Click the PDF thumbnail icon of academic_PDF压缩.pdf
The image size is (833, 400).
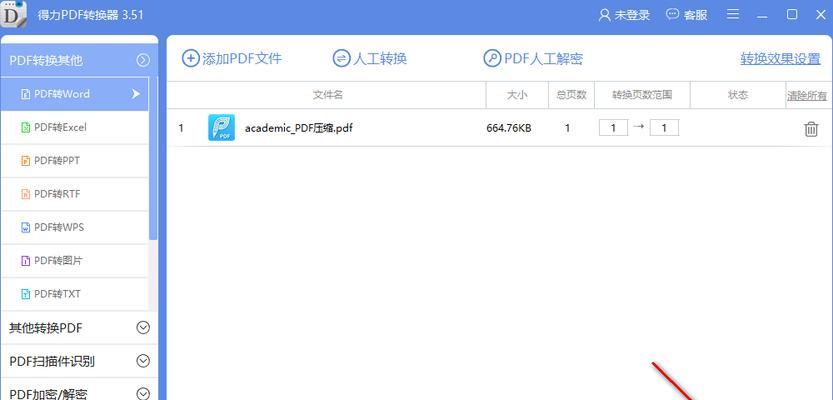coord(222,127)
